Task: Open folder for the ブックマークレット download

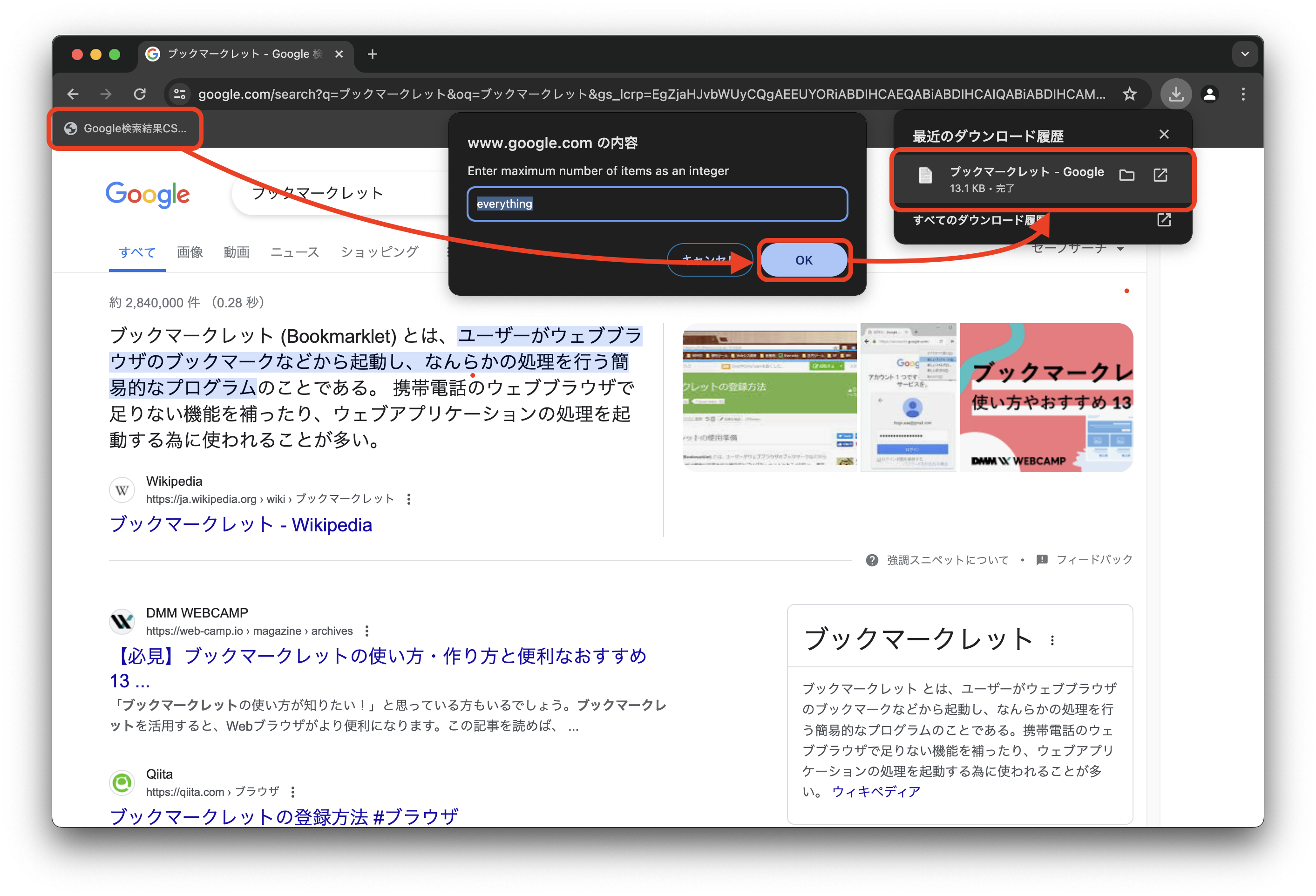Action: pos(1126,176)
